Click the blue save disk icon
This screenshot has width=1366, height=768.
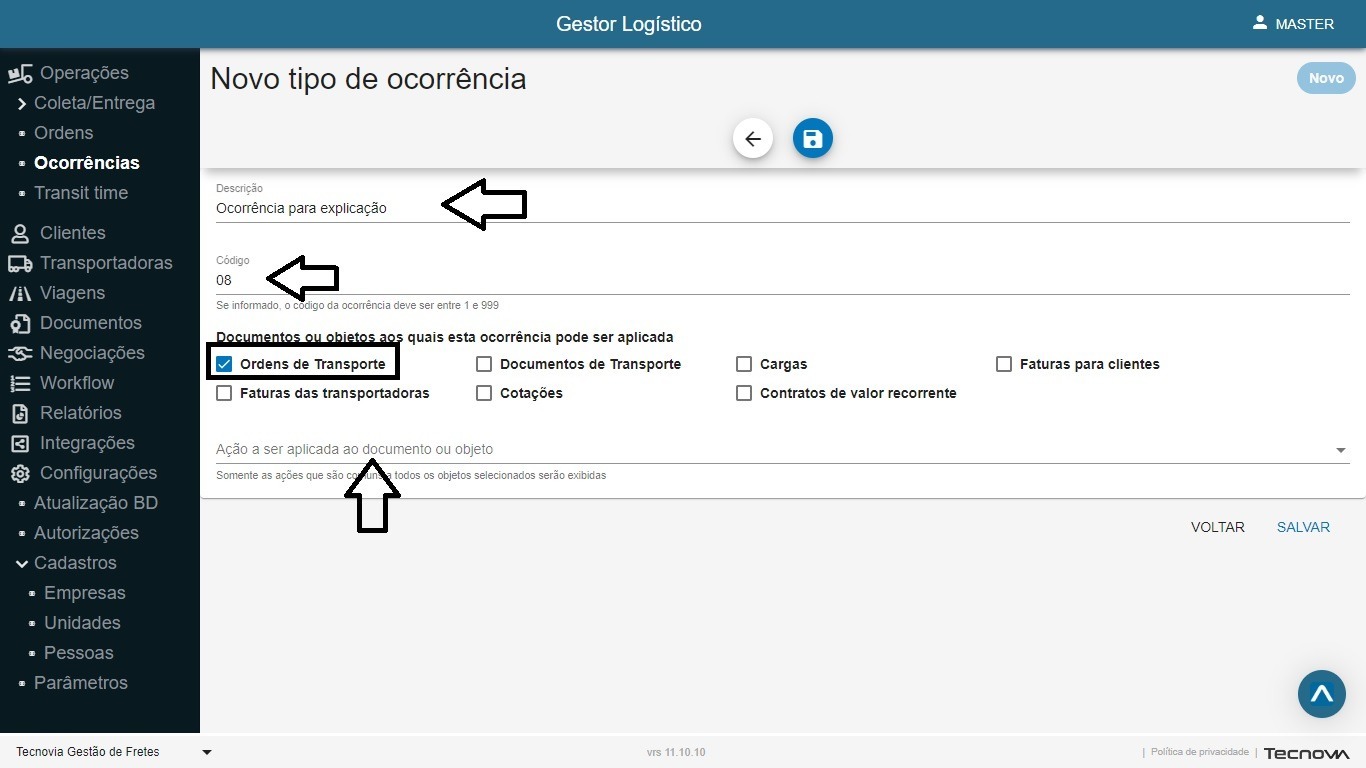[812, 139]
